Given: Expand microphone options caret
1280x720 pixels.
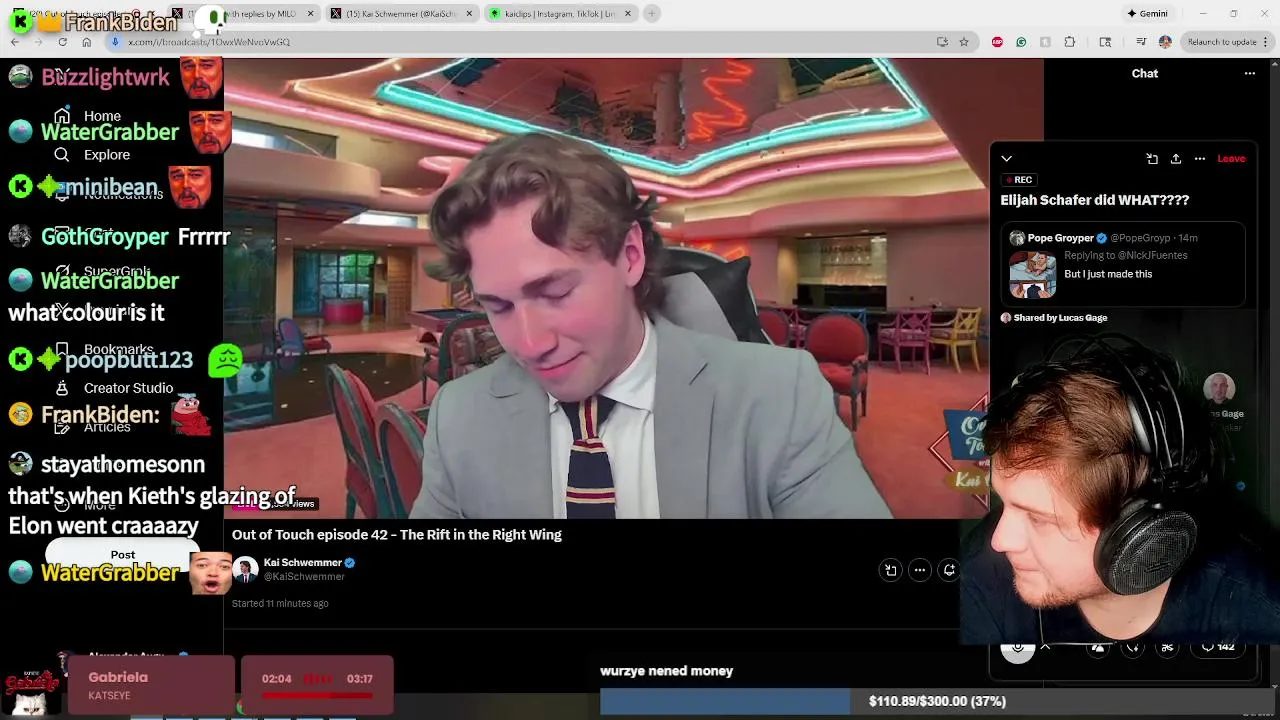Looking at the screenshot, I should click(1045, 647).
